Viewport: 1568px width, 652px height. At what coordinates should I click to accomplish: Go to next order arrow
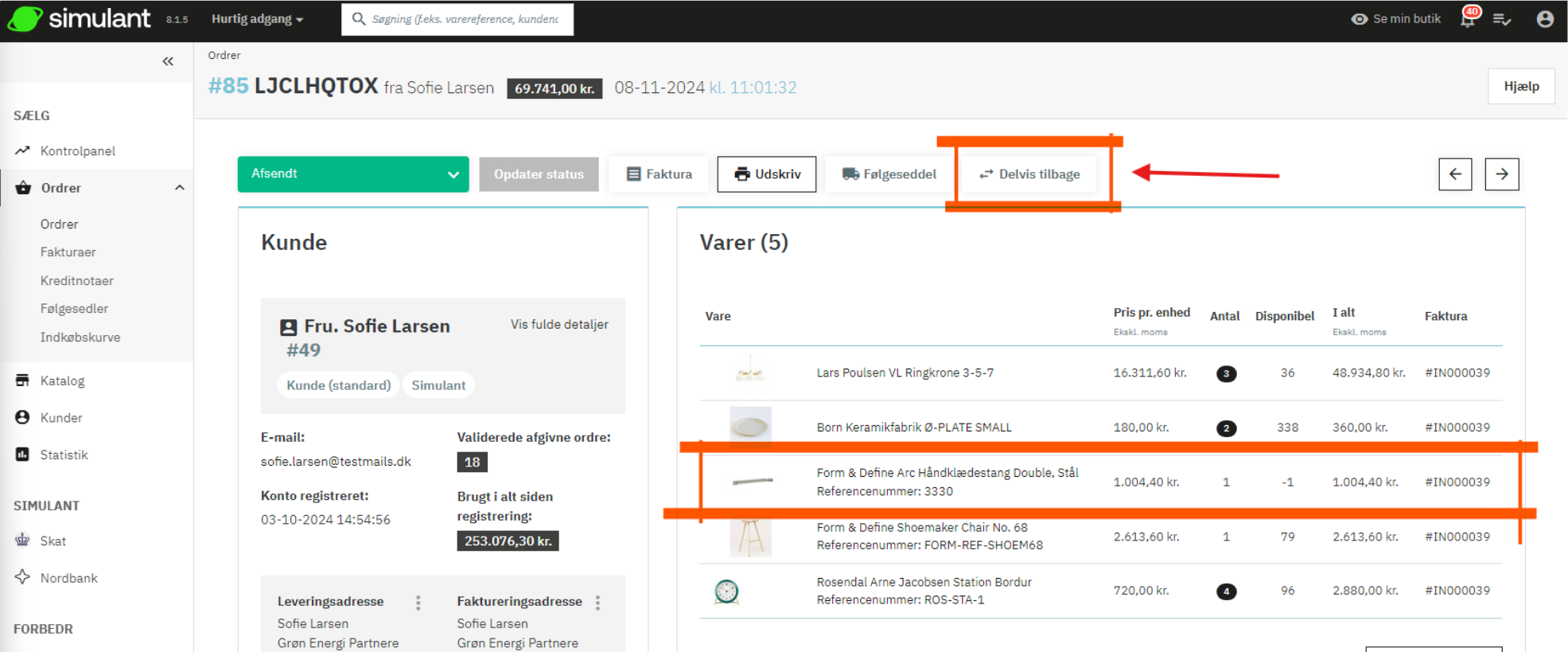(x=1501, y=174)
